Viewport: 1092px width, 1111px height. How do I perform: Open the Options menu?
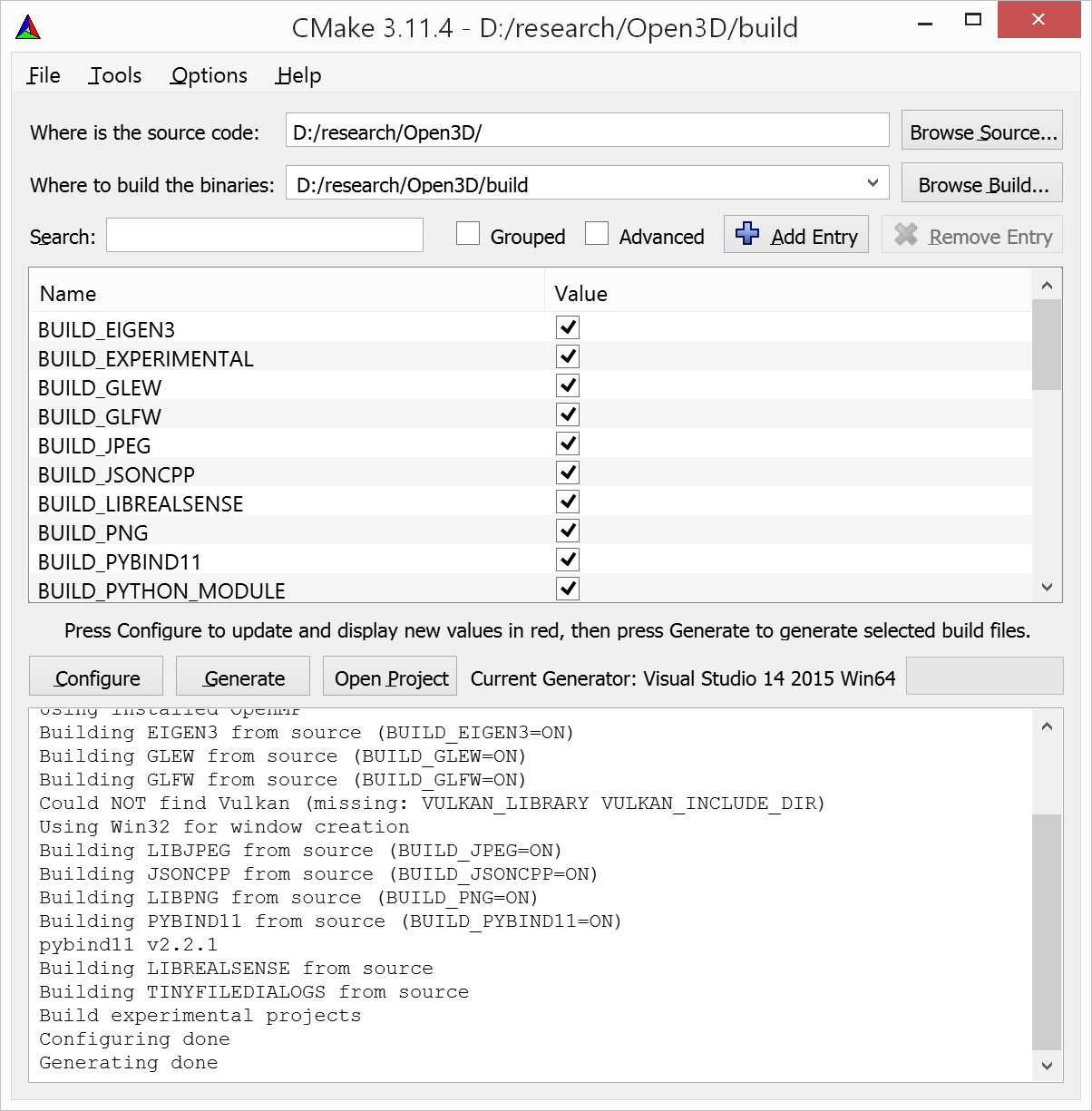coord(209,75)
